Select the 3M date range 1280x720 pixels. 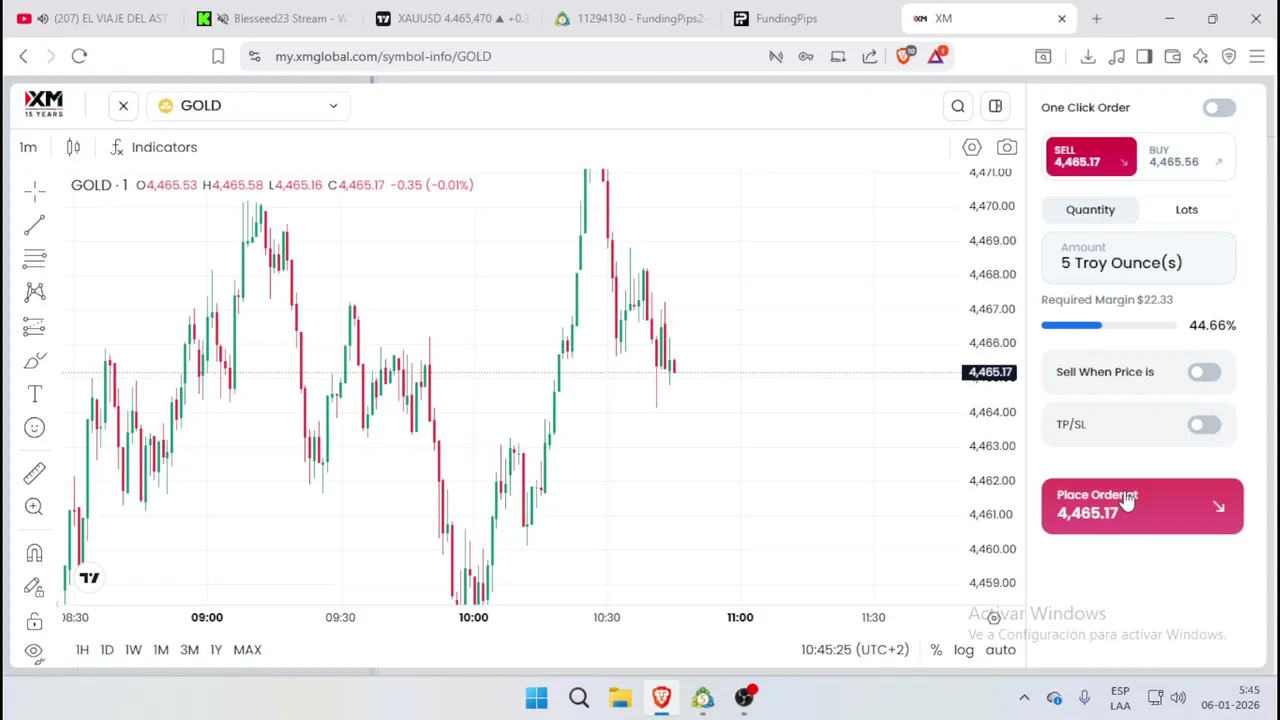click(x=189, y=650)
